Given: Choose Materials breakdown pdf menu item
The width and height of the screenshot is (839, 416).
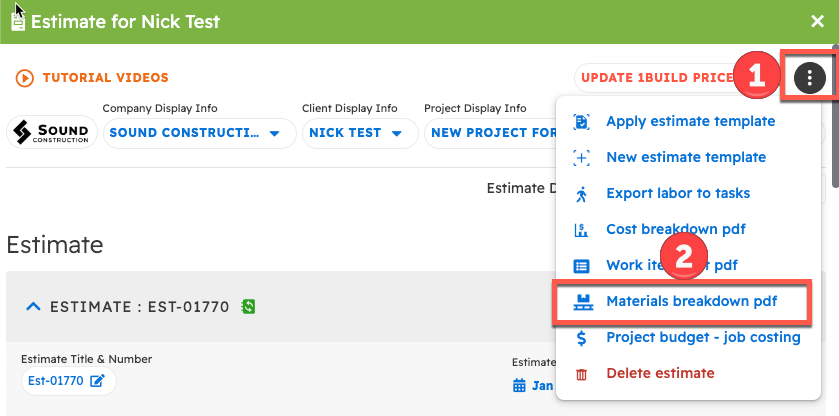Looking at the screenshot, I should 691,301.
